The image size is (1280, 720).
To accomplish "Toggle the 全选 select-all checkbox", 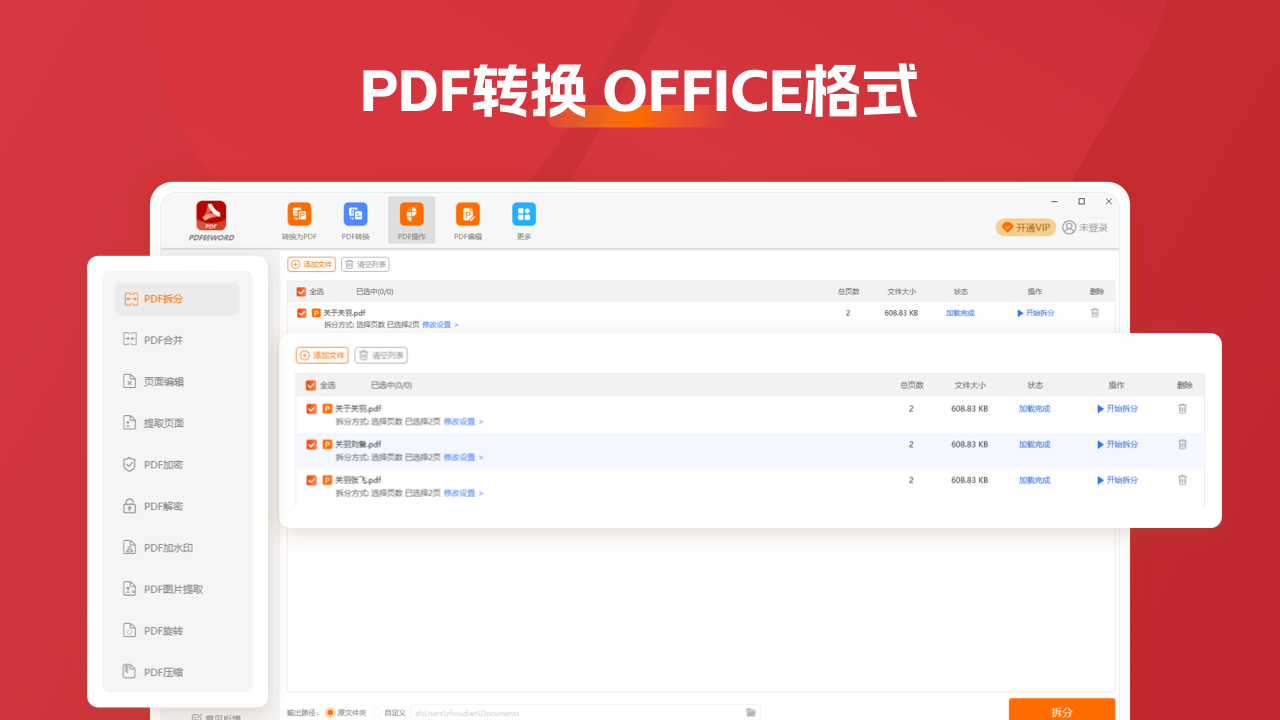I will pyautogui.click(x=310, y=384).
